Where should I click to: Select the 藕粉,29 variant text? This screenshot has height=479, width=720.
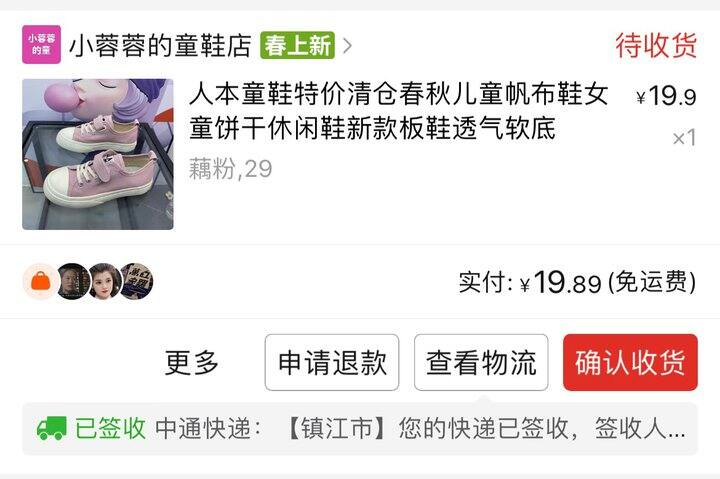pyautogui.click(x=231, y=169)
